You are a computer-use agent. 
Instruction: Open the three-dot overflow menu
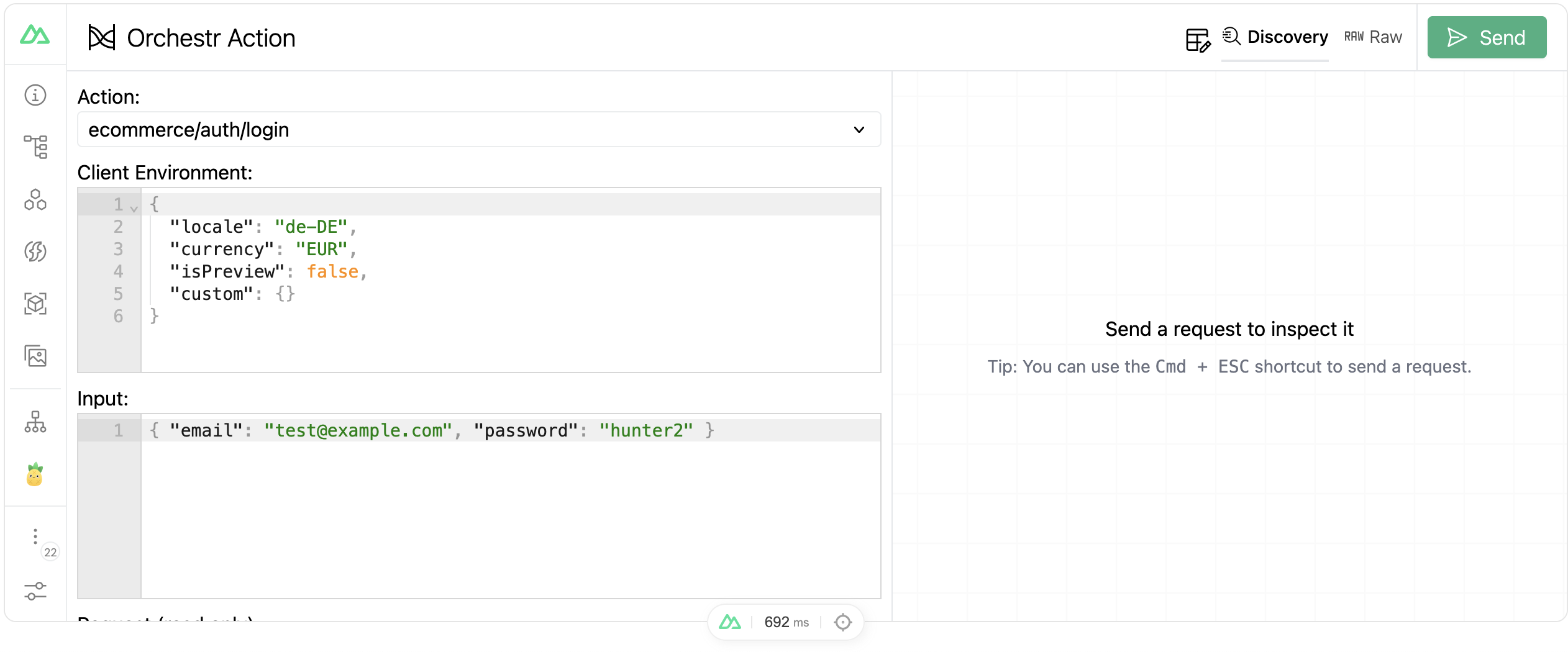click(35, 536)
